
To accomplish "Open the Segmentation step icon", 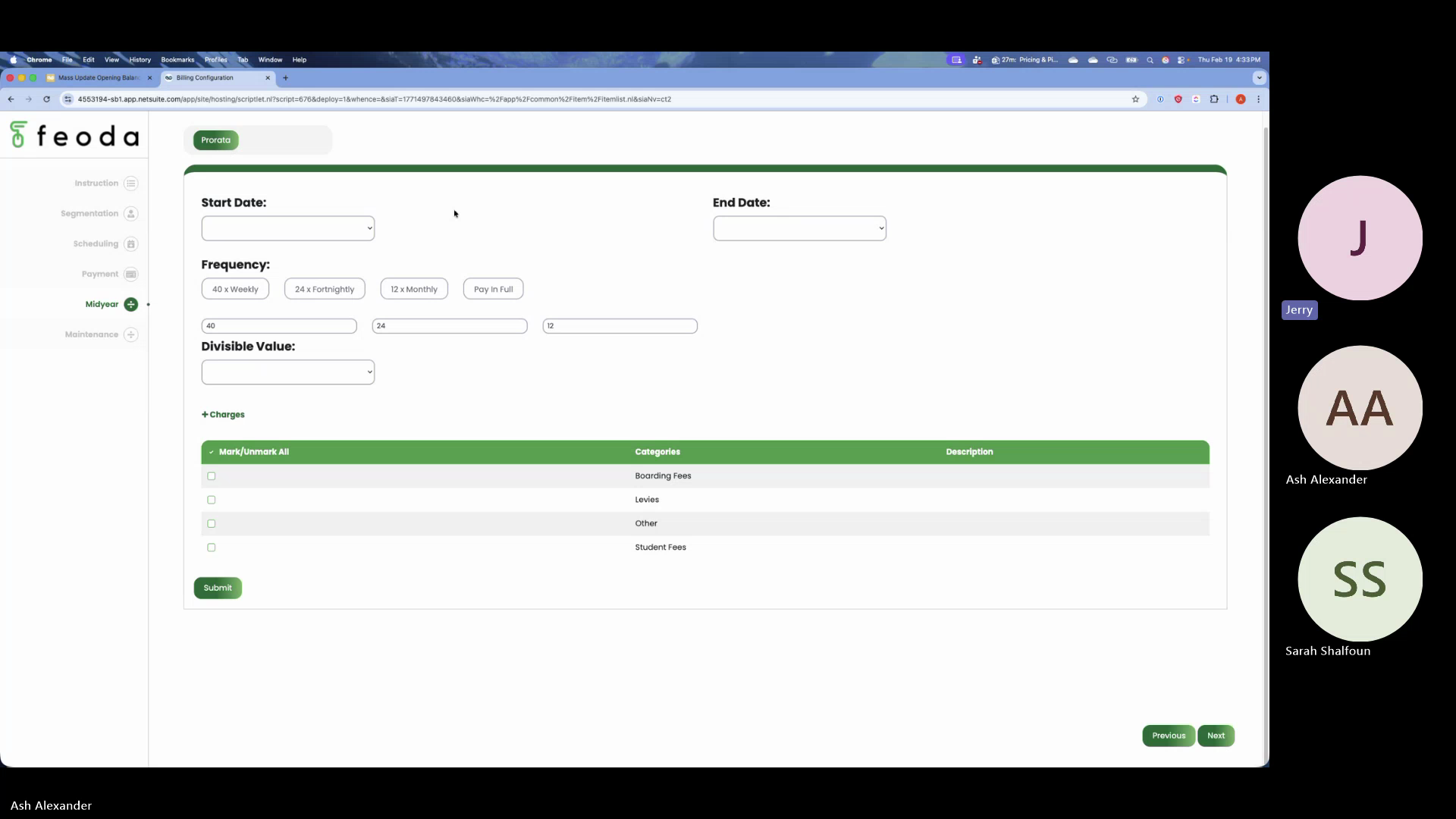I will pos(131,214).
